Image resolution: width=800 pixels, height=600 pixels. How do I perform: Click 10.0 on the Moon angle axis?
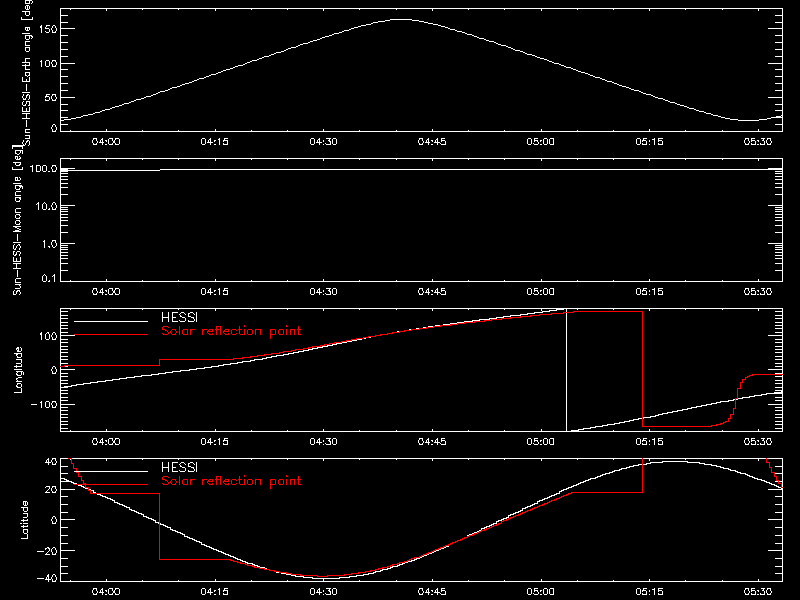pyautogui.click(x=46, y=206)
